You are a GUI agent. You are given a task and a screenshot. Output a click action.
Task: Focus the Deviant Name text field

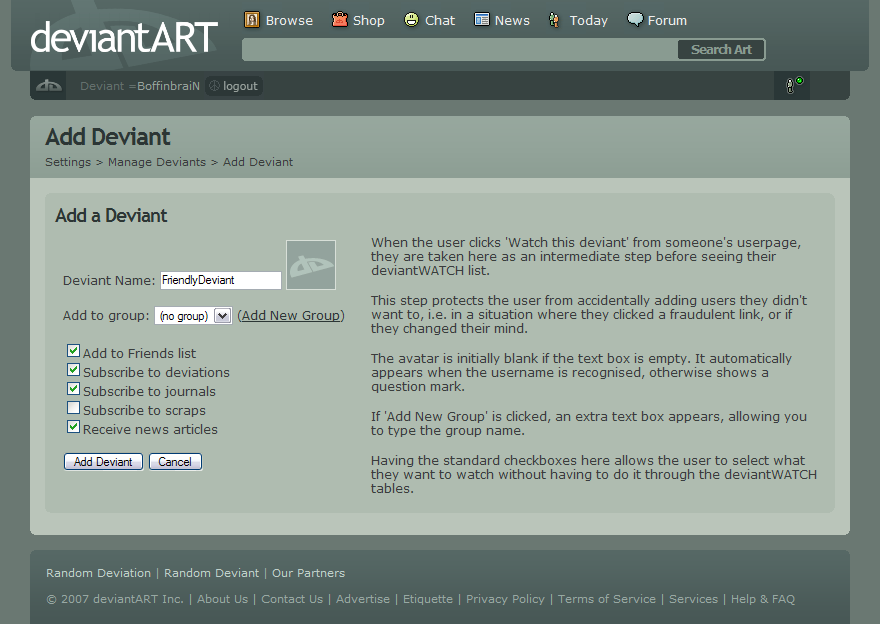pyautogui.click(x=221, y=280)
